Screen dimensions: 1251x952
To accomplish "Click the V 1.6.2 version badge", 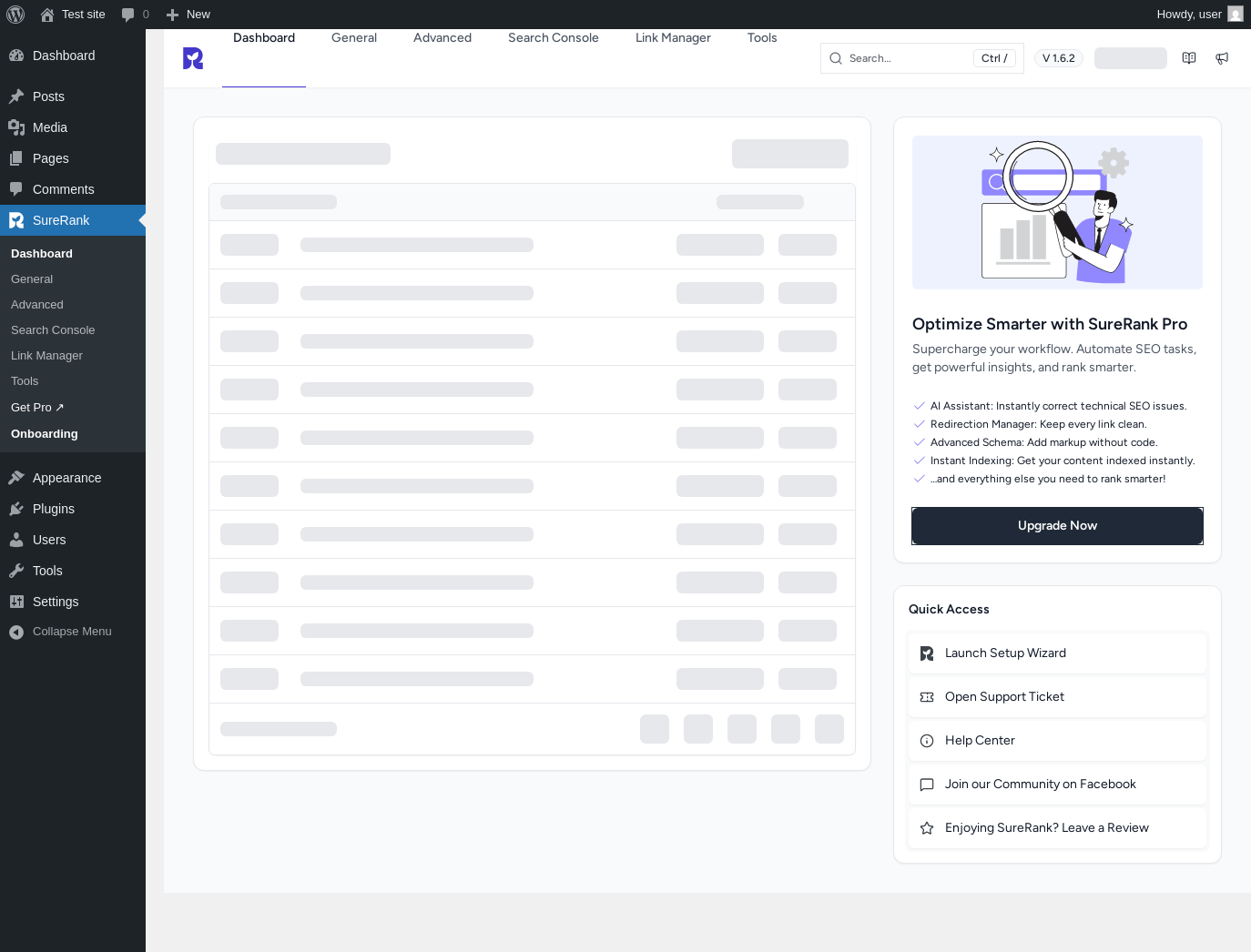I will (1059, 58).
